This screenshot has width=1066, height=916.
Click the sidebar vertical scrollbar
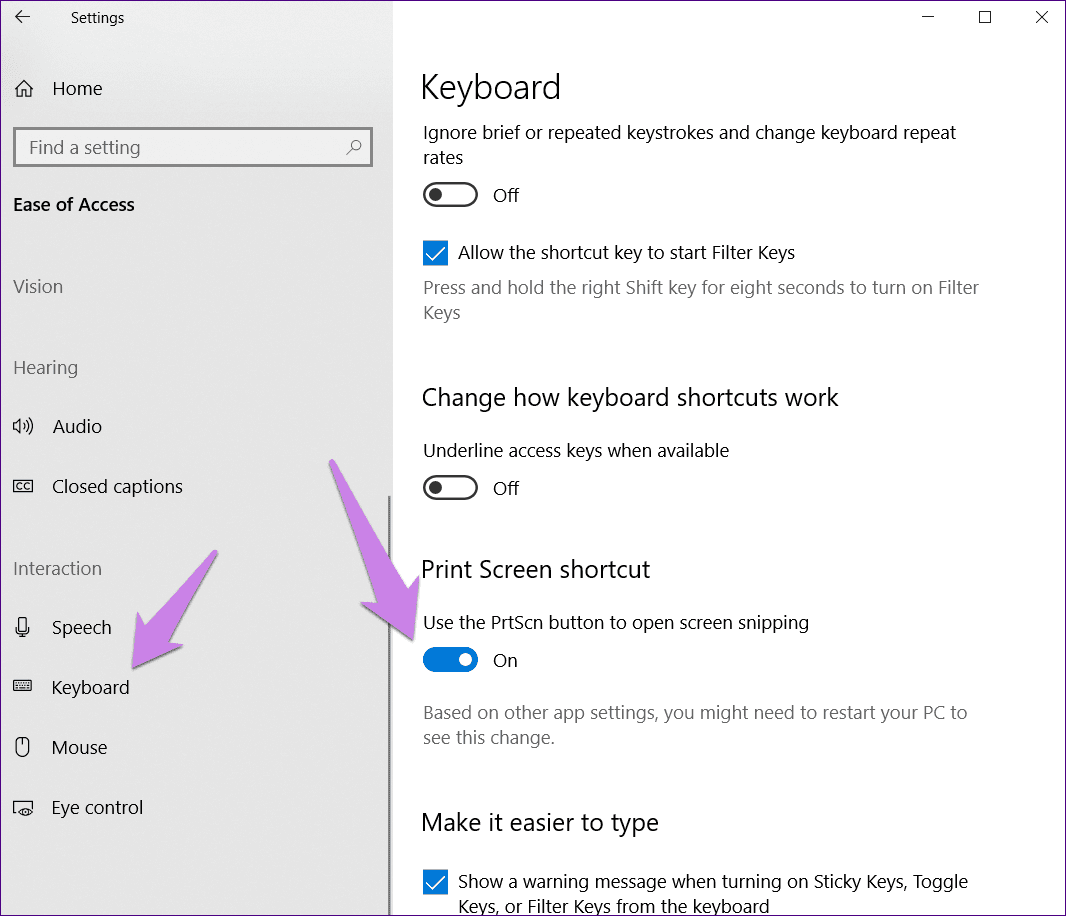pyautogui.click(x=390, y=705)
